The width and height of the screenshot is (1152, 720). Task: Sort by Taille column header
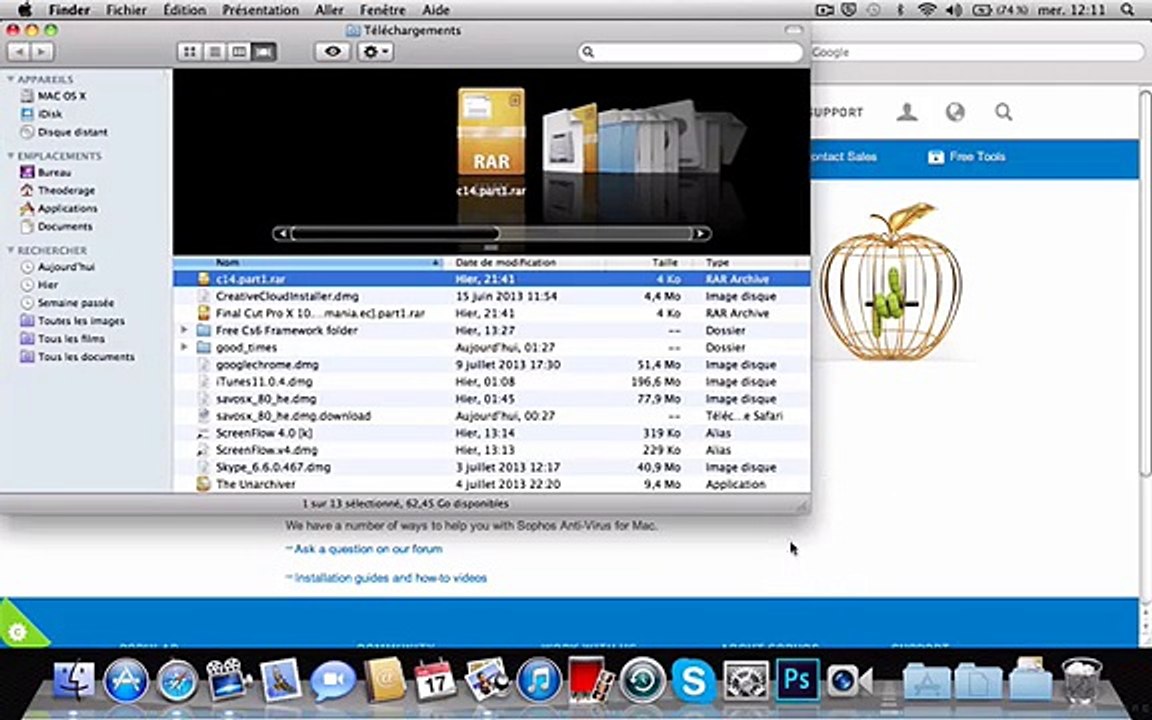click(x=649, y=262)
